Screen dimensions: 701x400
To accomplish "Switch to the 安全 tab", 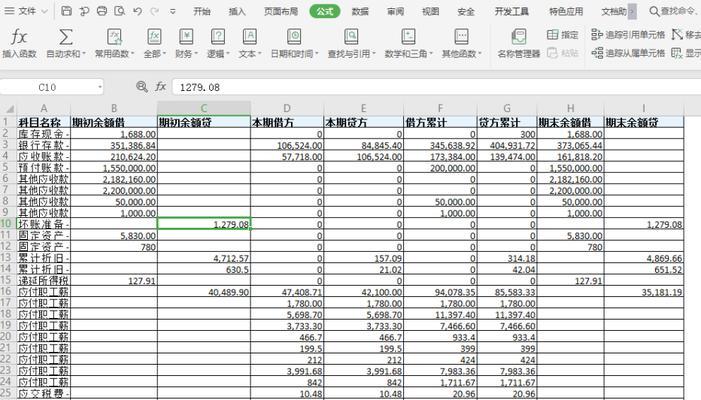I will pyautogui.click(x=466, y=12).
